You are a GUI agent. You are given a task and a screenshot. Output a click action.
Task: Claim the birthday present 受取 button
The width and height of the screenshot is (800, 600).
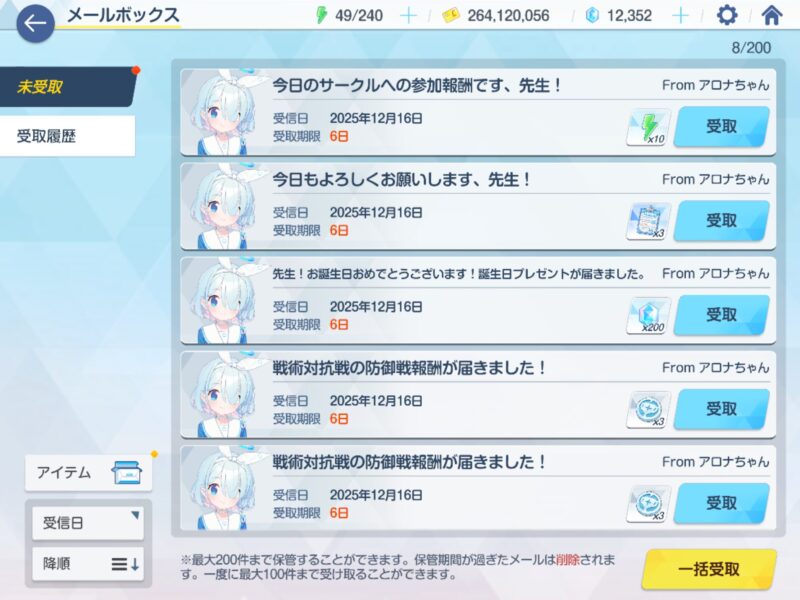(721, 315)
